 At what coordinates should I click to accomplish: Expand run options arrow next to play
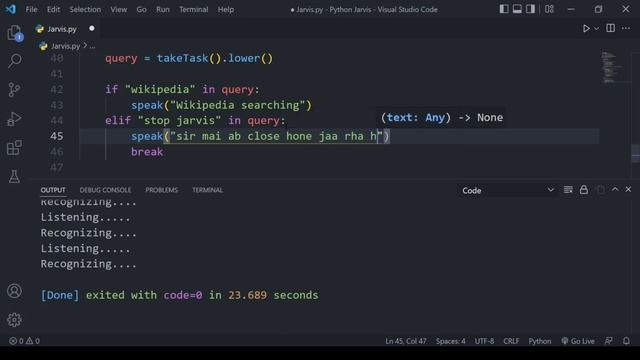tap(597, 29)
